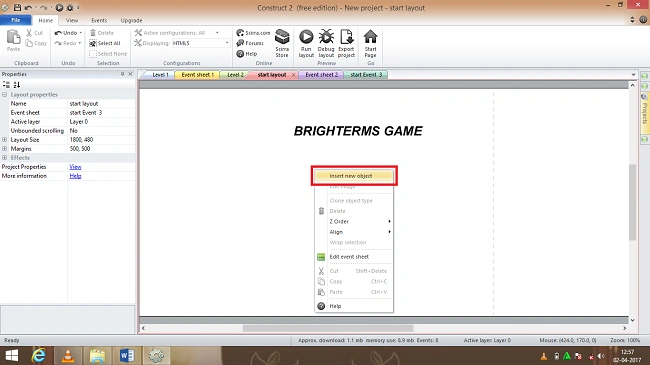
Task: Click the Projects side panel tab
Action: coord(645,113)
